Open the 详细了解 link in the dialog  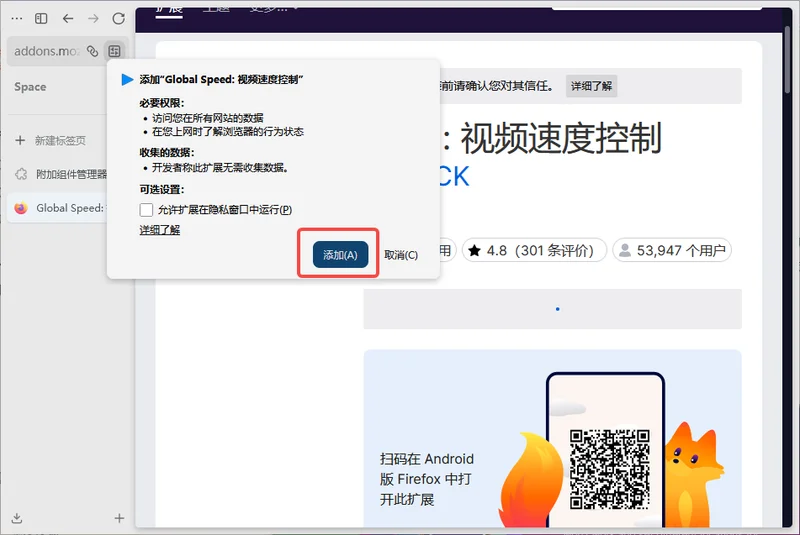(x=160, y=230)
